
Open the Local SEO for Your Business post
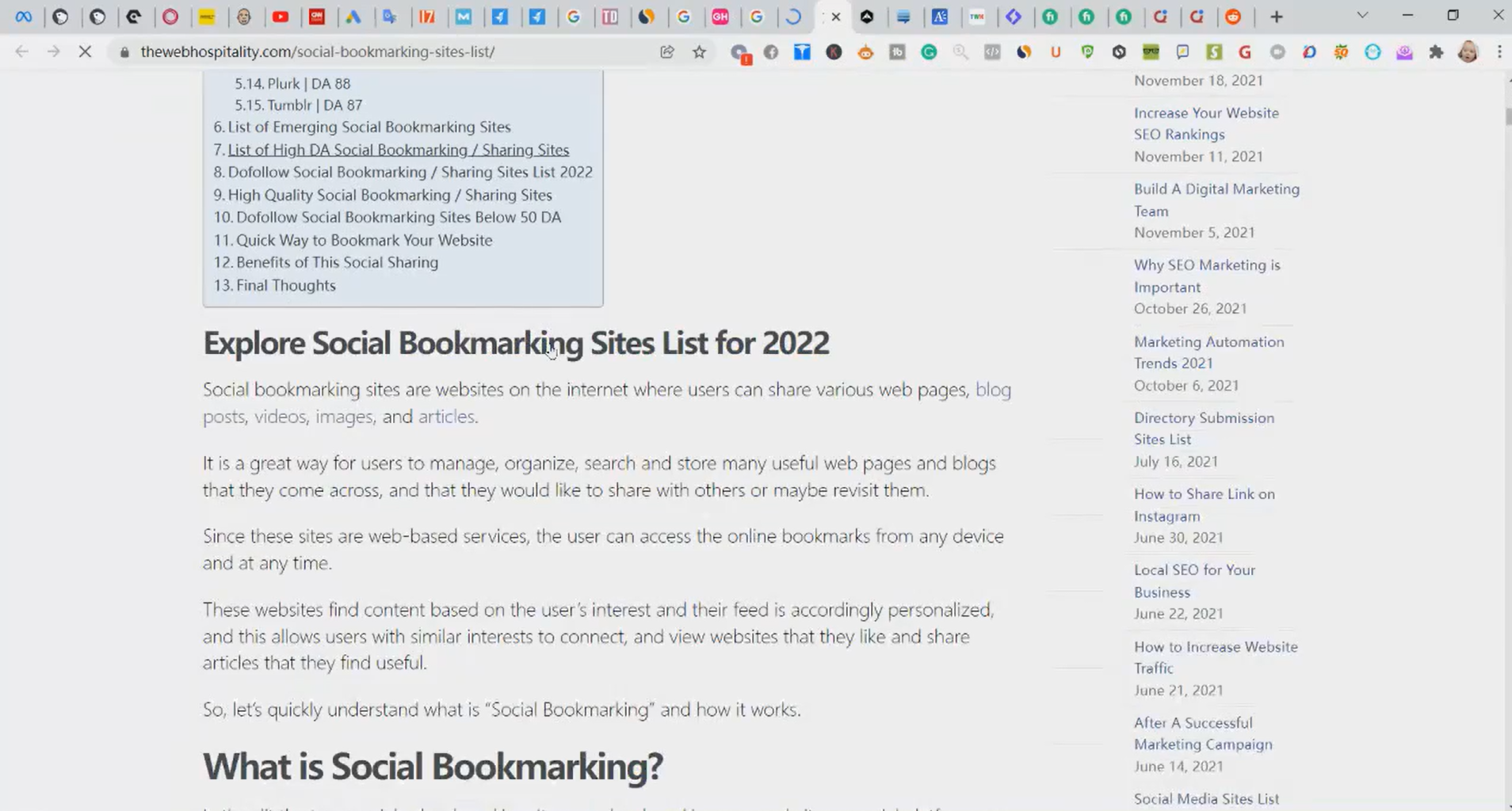click(1193, 581)
